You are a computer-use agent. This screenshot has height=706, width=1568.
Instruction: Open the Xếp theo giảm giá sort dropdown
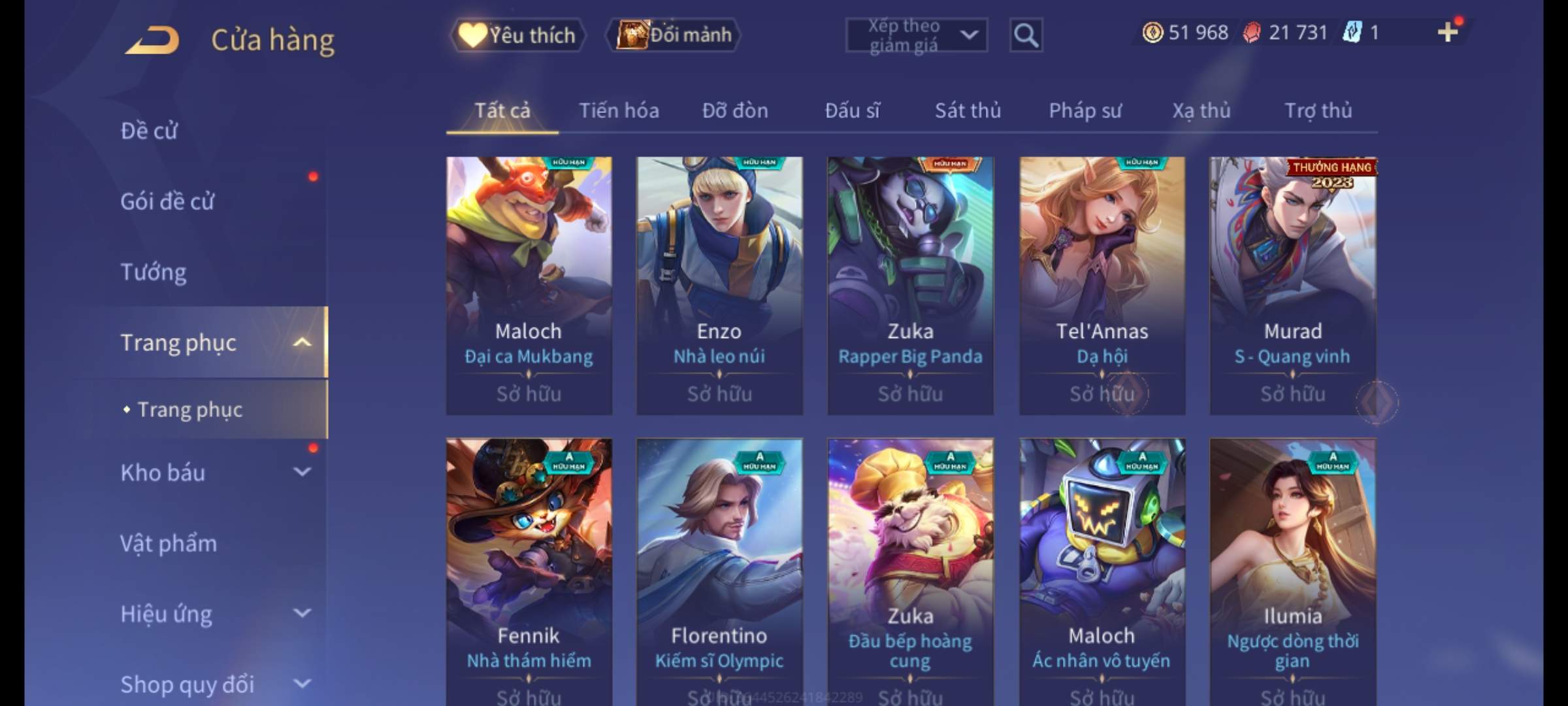click(x=917, y=35)
